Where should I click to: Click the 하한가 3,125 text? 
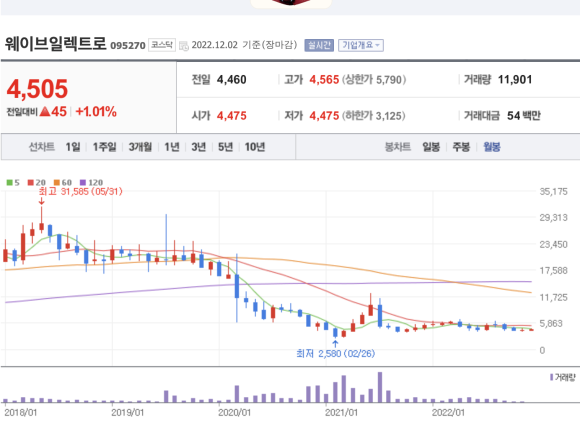(x=373, y=116)
